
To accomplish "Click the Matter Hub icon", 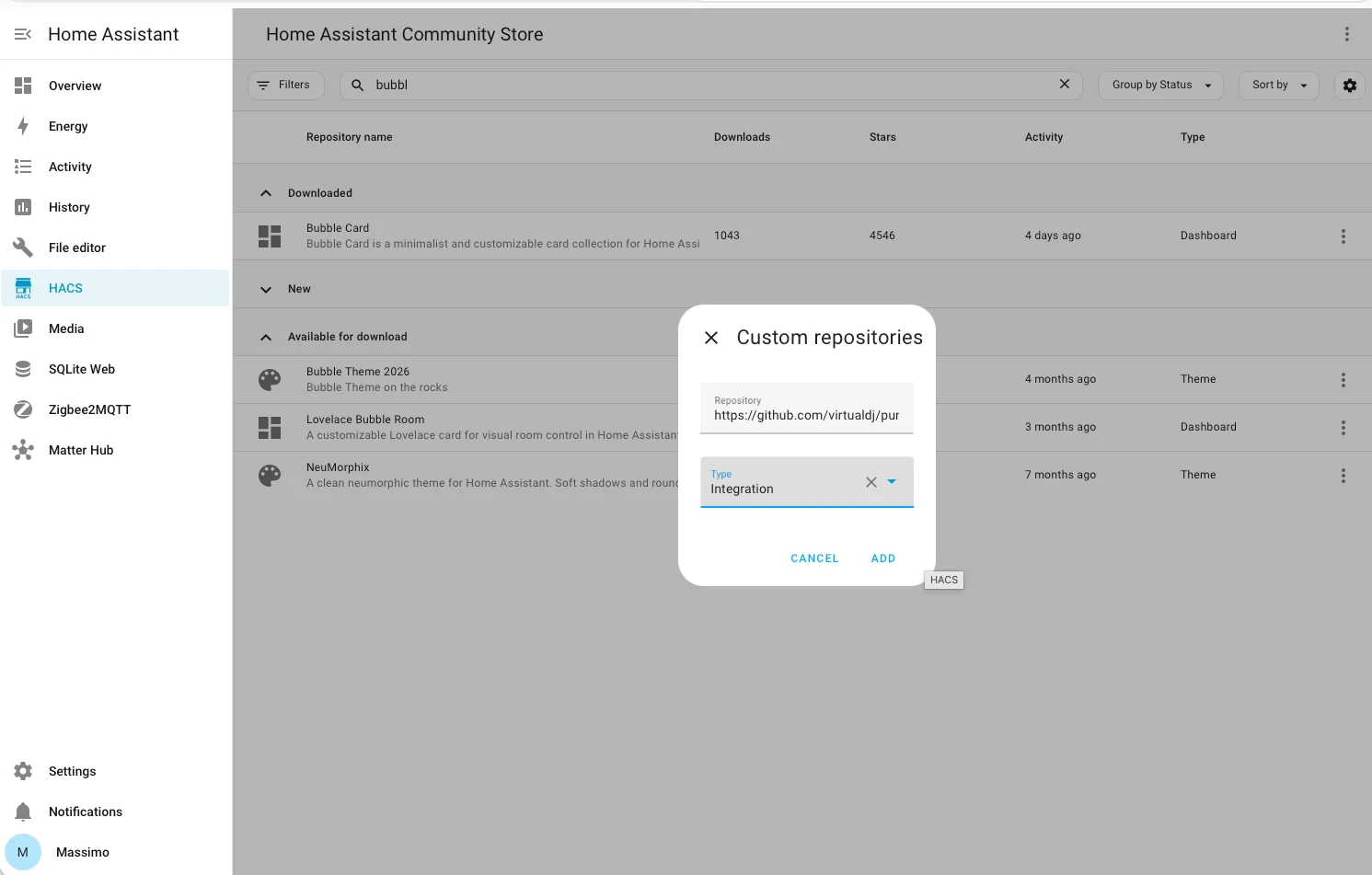I will pyautogui.click(x=23, y=450).
